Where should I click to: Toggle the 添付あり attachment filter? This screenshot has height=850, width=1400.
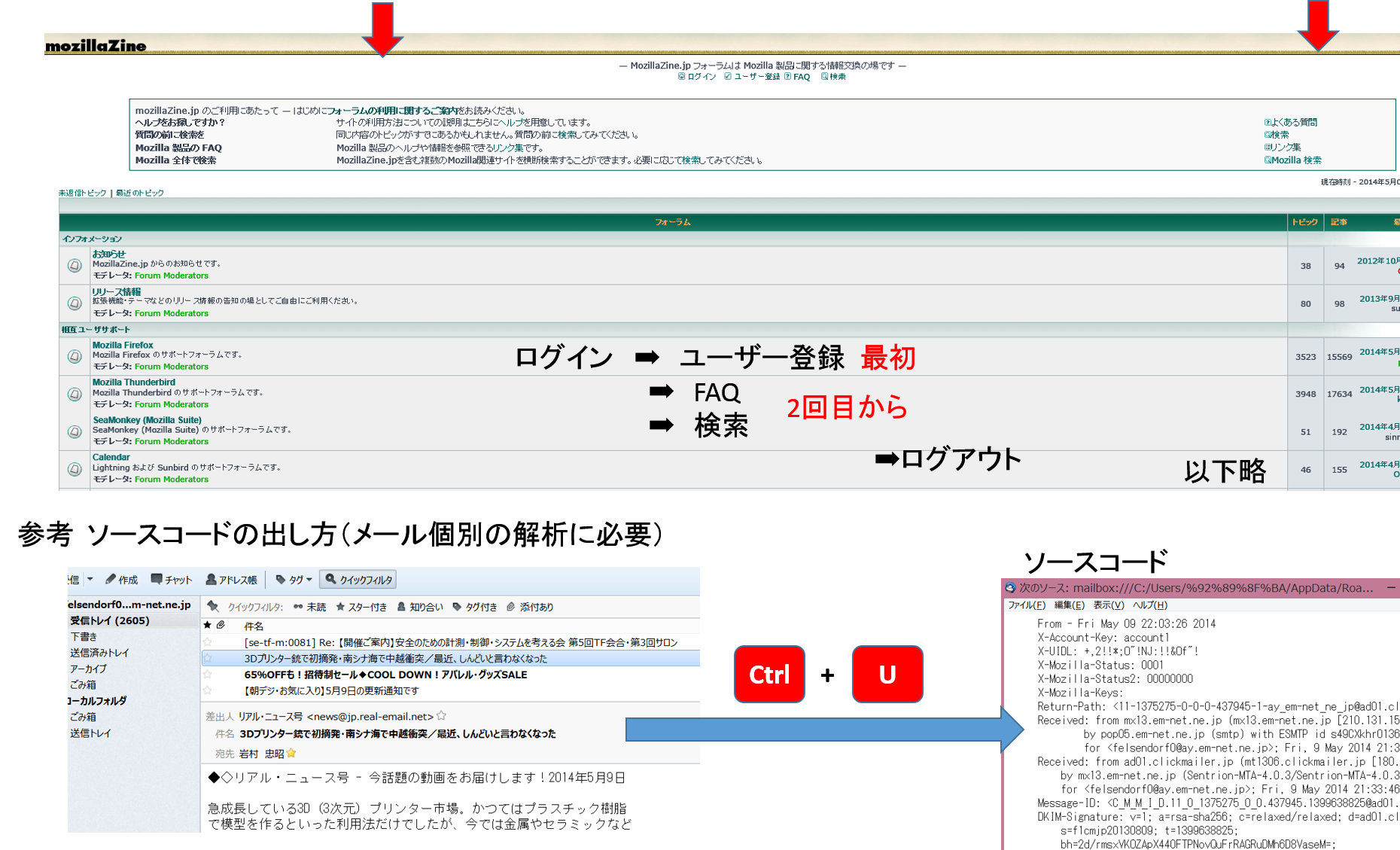530,607
